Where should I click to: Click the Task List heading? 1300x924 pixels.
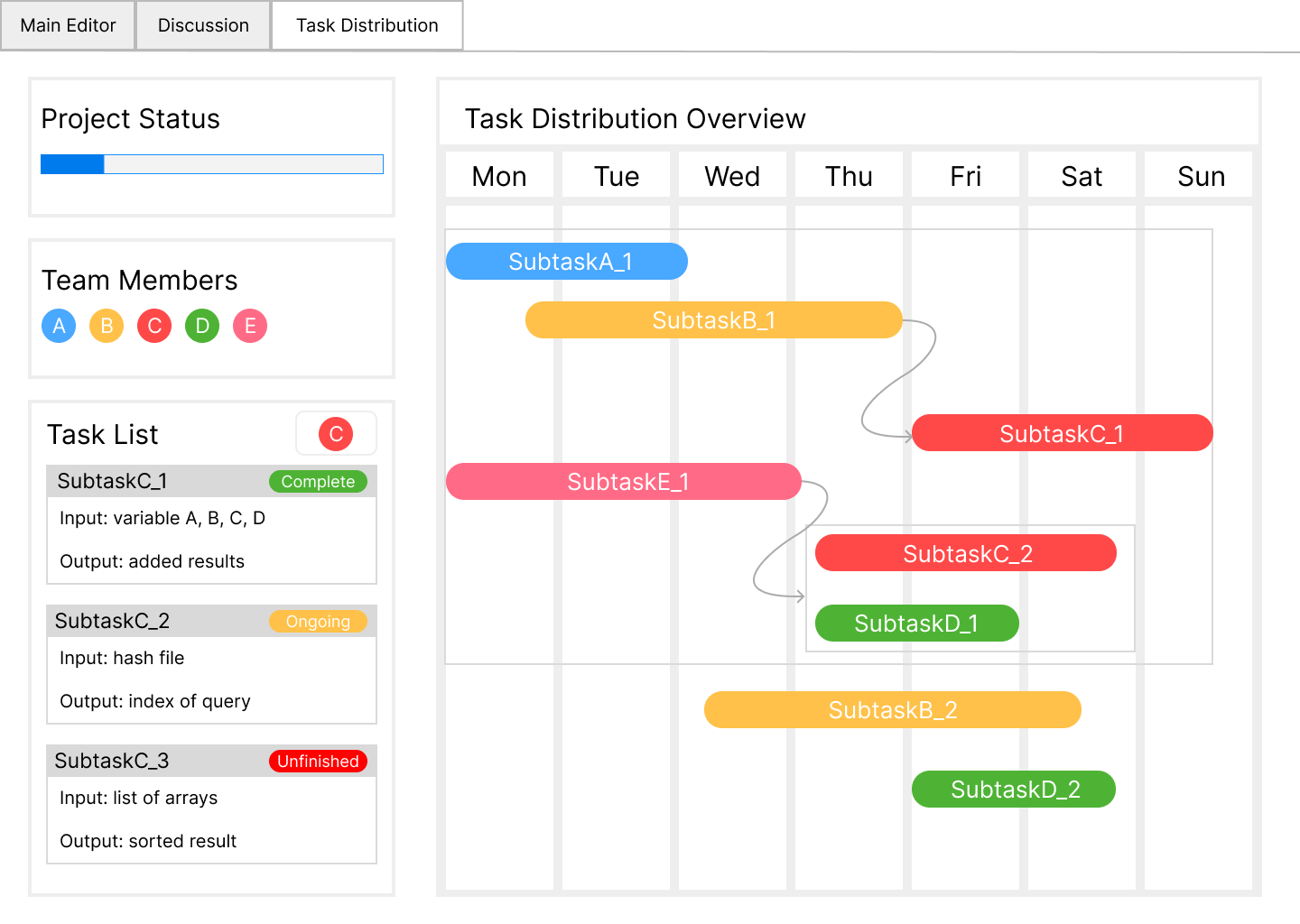[x=103, y=435]
